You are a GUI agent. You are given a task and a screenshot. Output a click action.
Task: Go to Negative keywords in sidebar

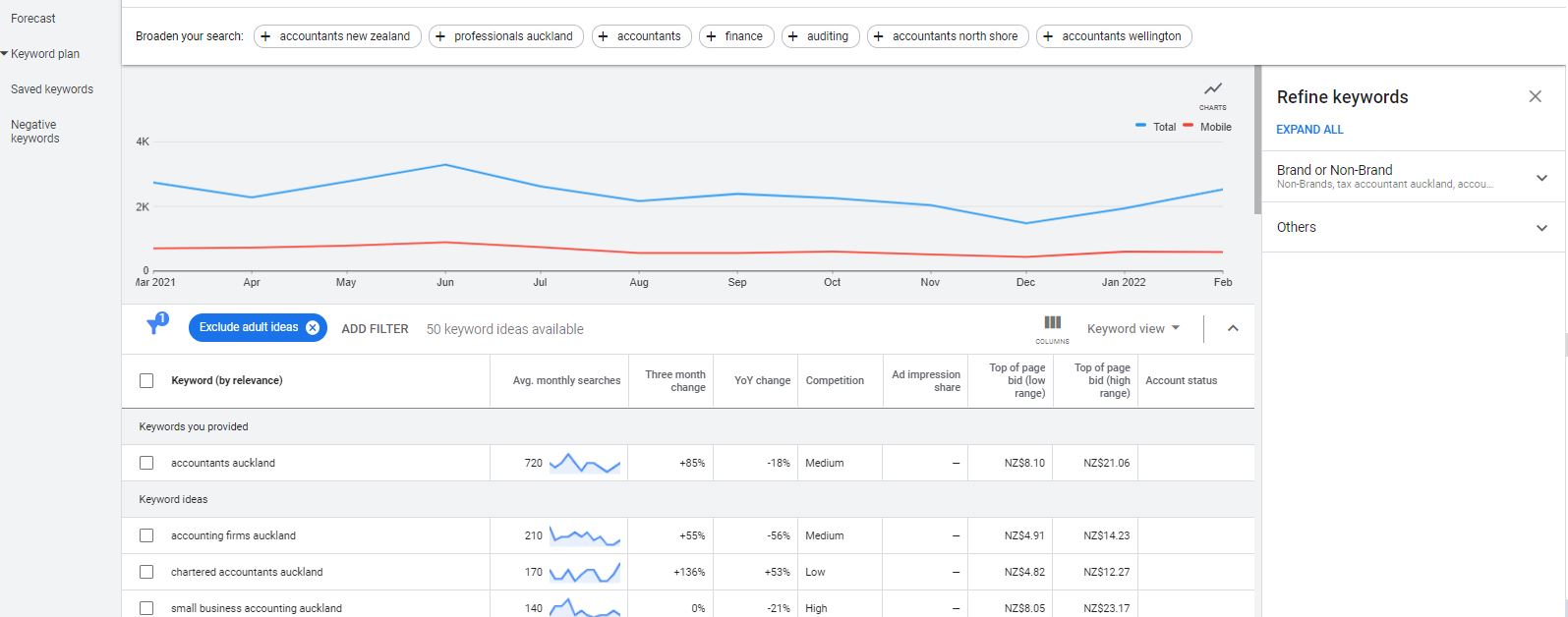(x=35, y=132)
